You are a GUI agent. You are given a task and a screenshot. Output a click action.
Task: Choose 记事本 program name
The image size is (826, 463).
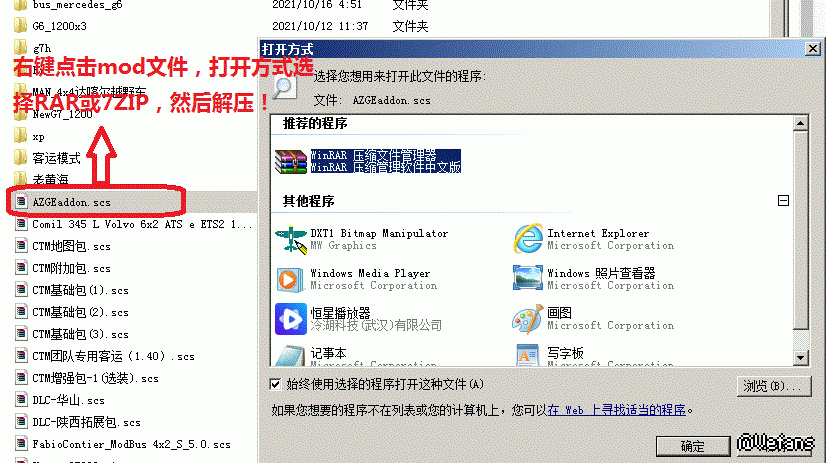[x=328, y=353]
